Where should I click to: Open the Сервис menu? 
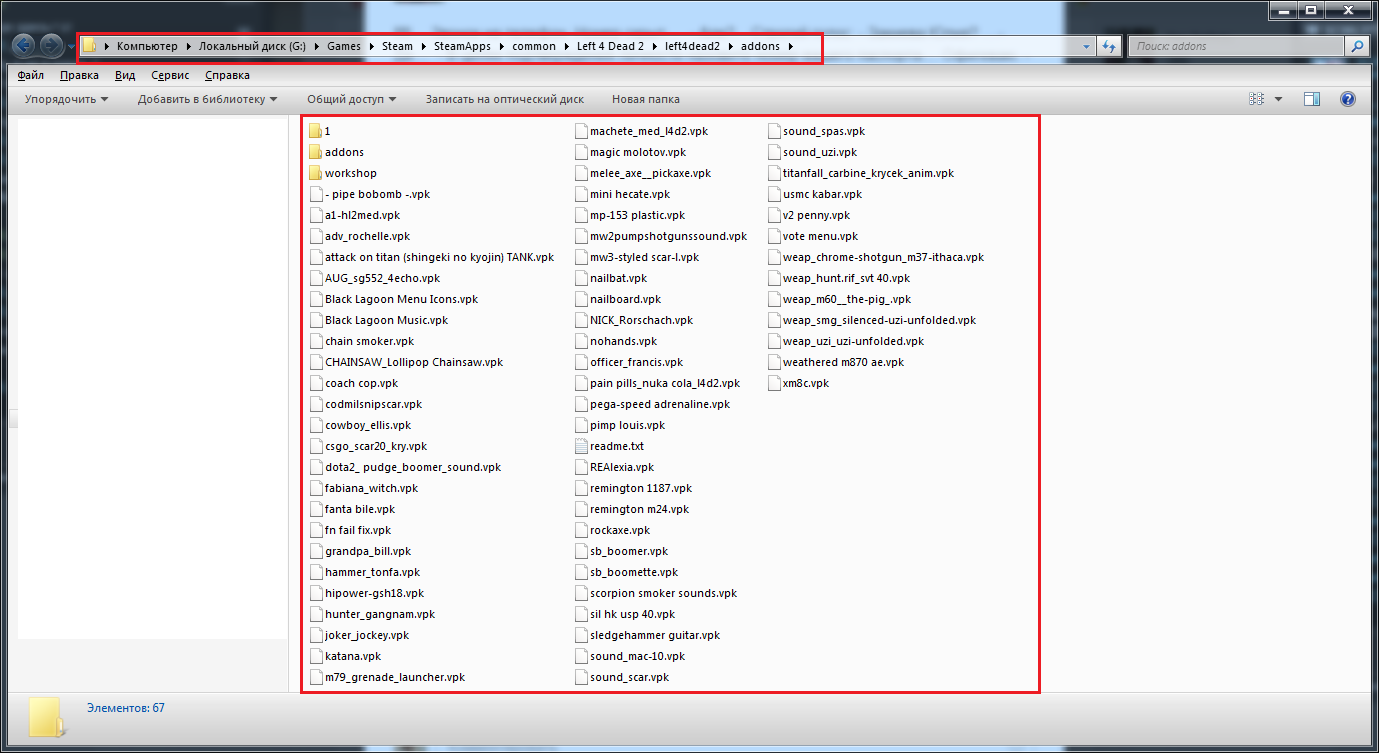170,75
